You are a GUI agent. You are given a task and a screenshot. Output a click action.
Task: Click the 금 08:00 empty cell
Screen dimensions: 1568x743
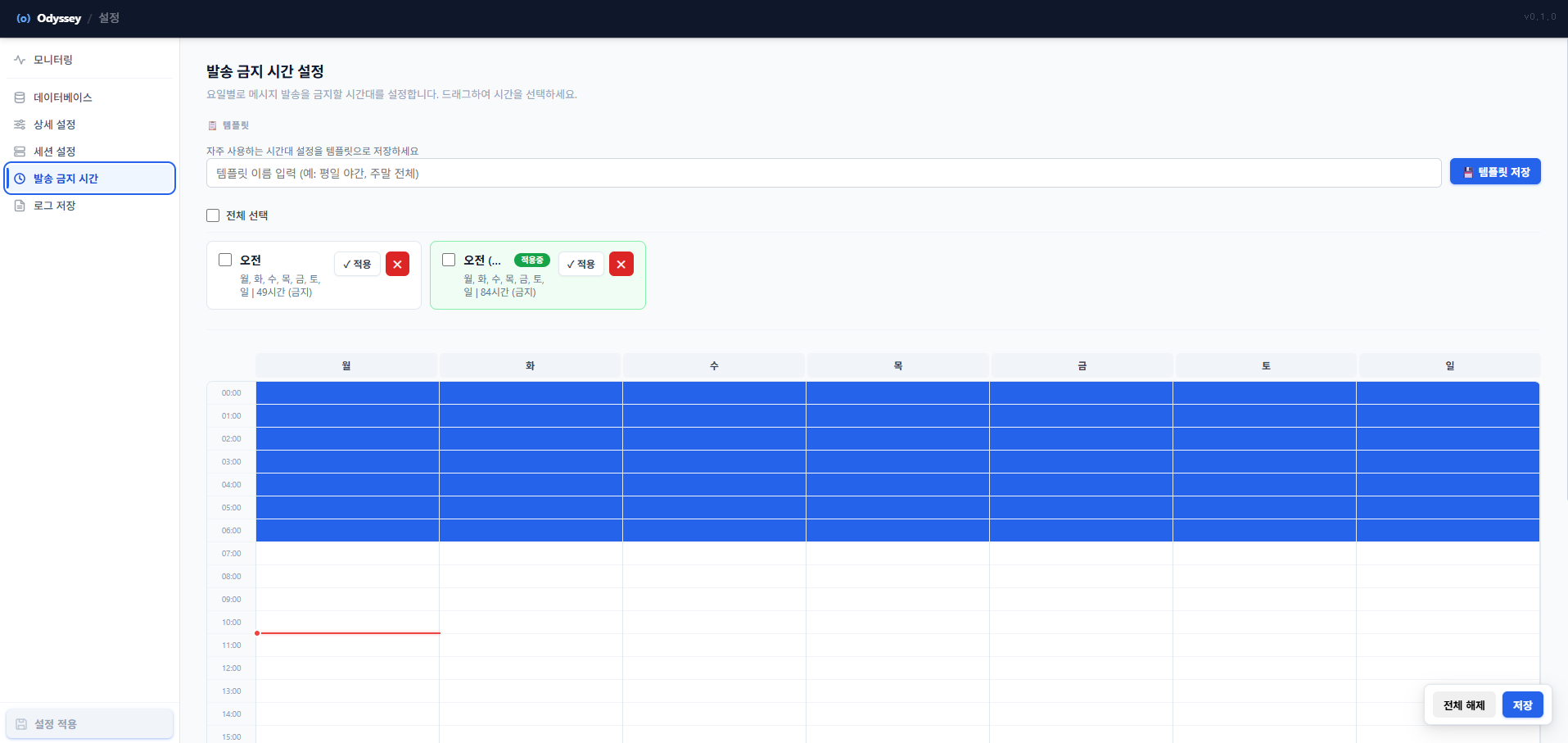pyautogui.click(x=1081, y=577)
